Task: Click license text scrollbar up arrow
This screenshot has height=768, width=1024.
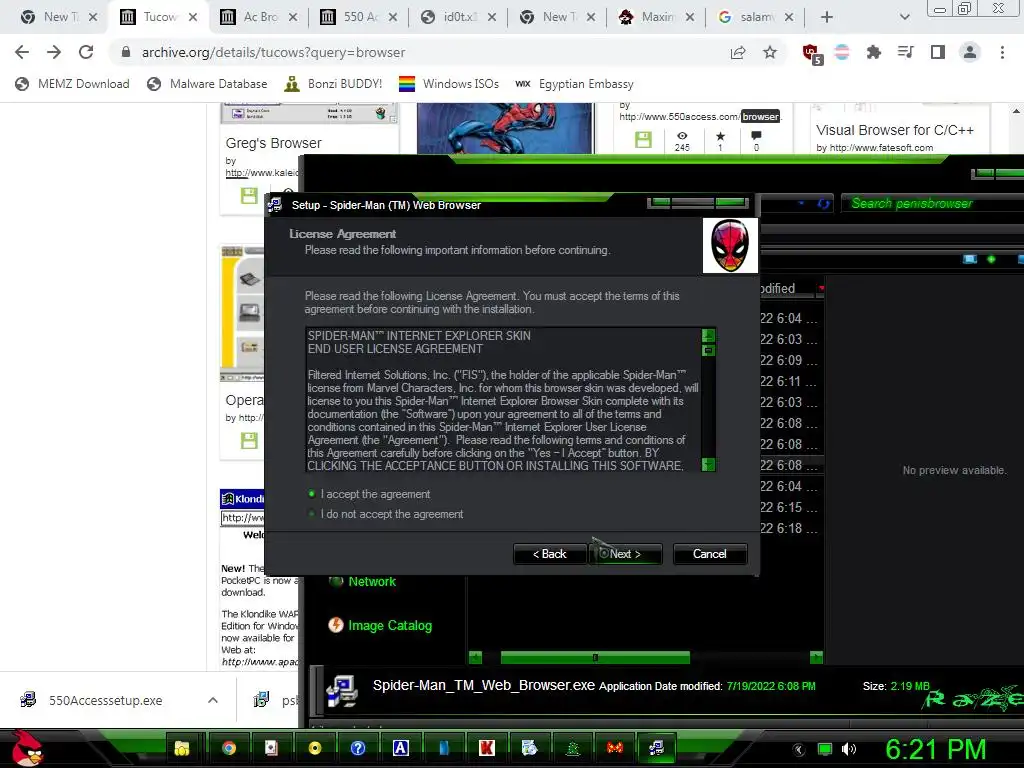Action: [708, 335]
